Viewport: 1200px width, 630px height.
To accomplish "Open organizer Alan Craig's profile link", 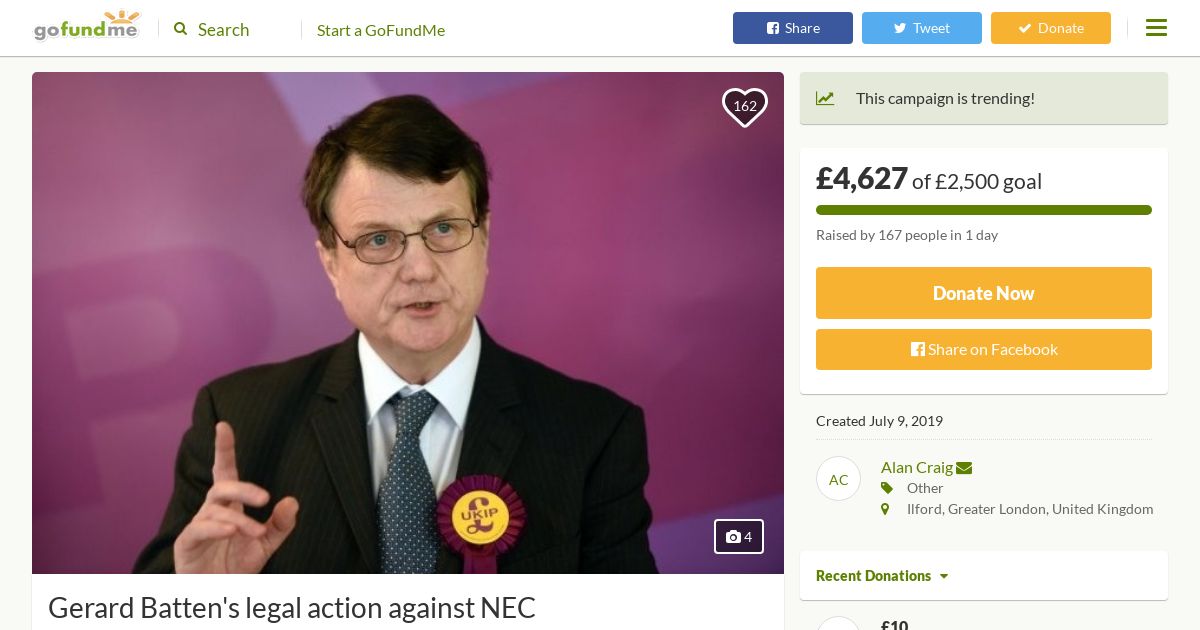I will pyautogui.click(x=916, y=467).
